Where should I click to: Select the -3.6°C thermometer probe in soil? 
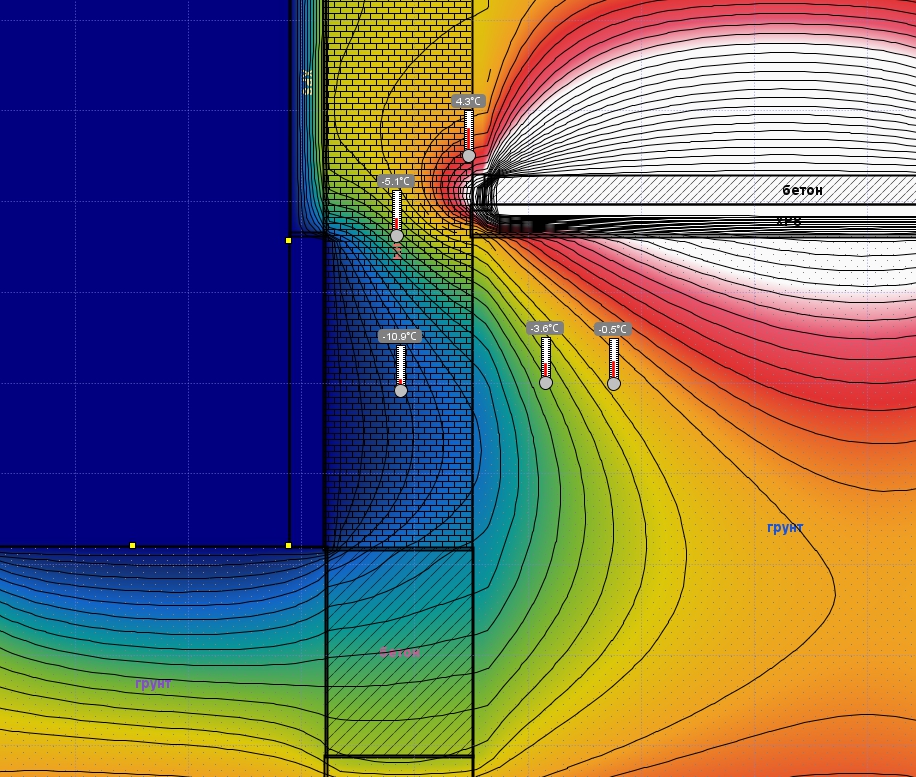[546, 363]
